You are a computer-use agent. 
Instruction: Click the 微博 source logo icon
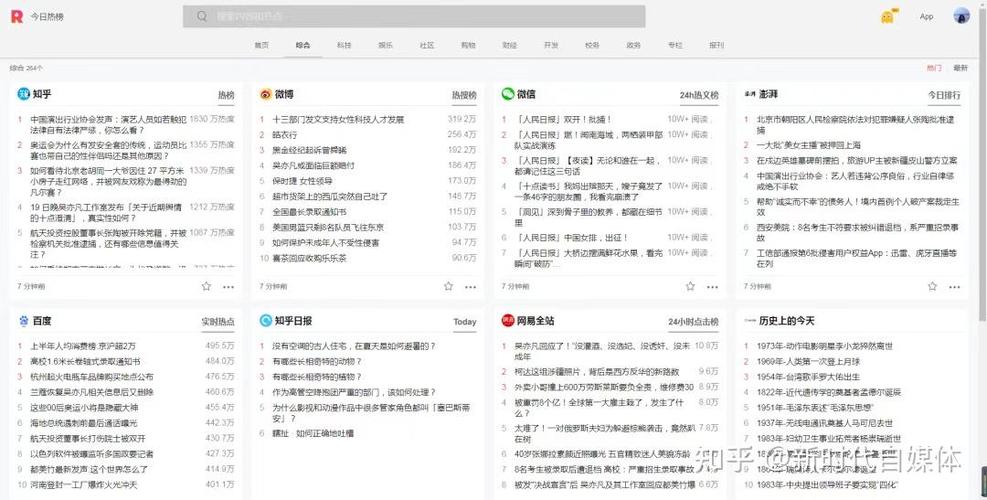[x=266, y=94]
